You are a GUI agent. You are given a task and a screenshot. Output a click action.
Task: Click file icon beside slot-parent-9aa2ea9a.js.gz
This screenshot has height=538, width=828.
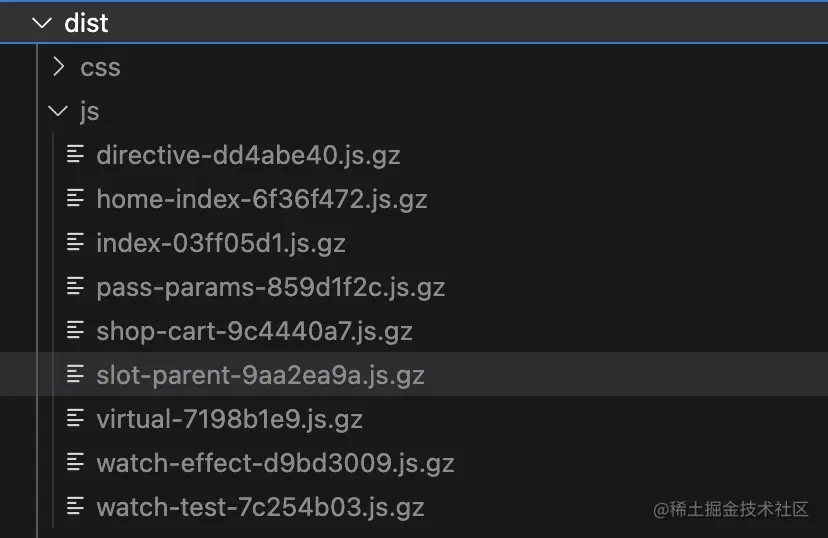point(75,374)
